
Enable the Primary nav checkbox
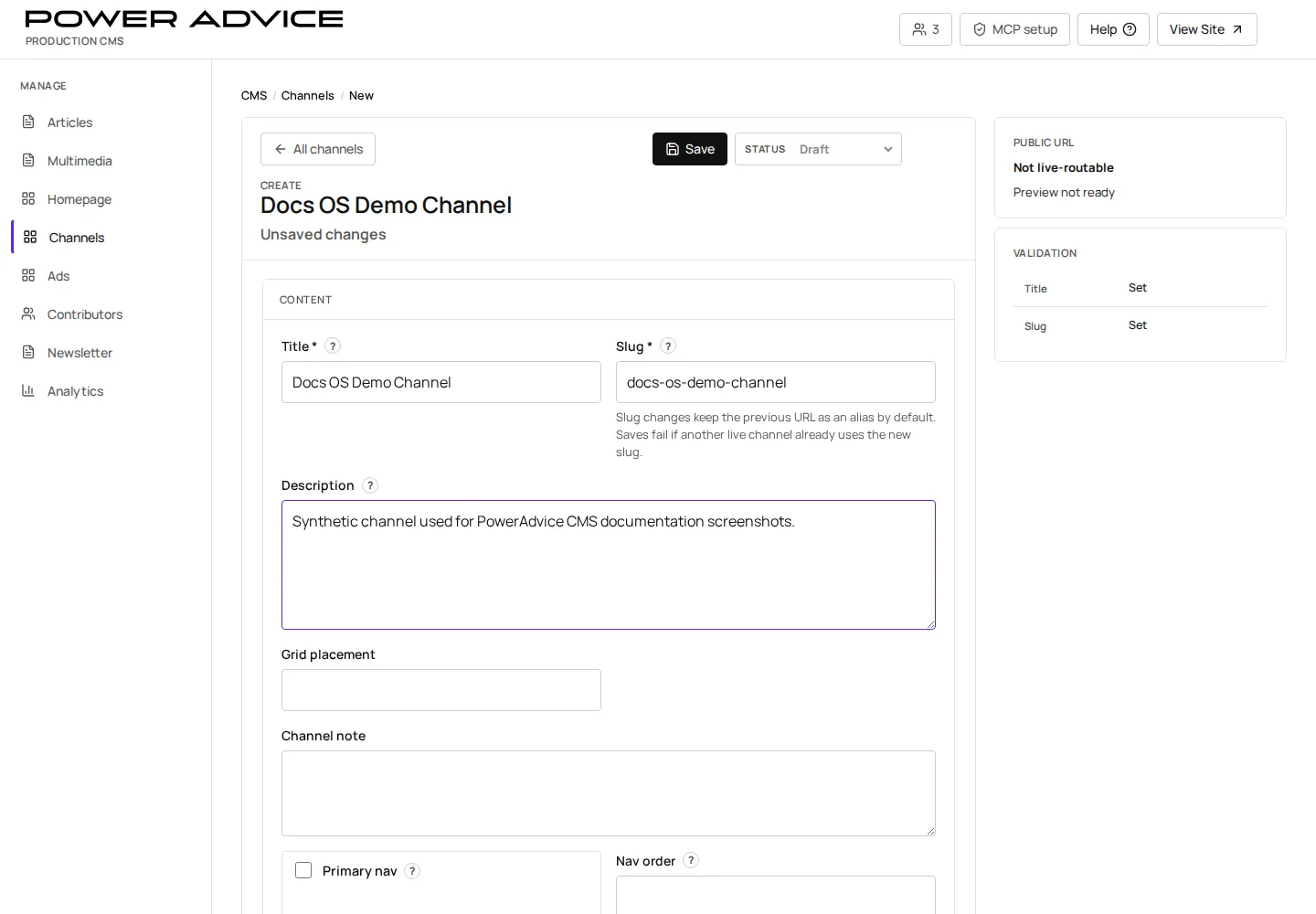[x=303, y=870]
